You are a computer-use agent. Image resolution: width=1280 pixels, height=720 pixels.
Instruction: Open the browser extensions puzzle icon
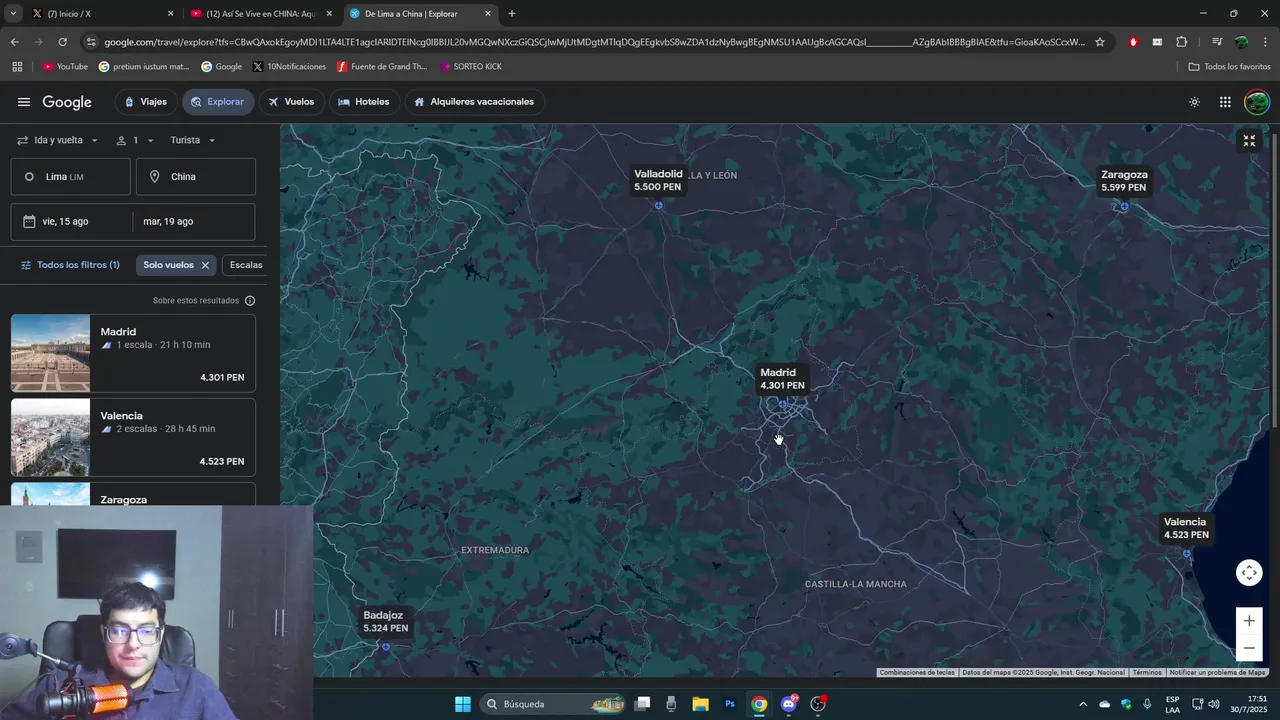(x=1181, y=42)
